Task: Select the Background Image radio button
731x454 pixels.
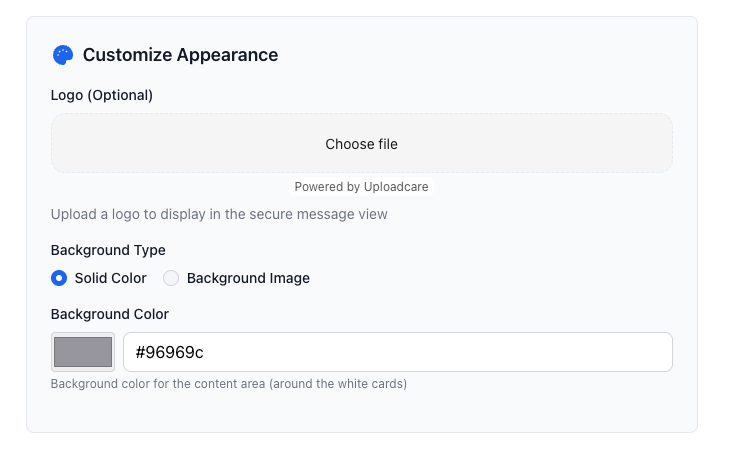Action: [171, 278]
